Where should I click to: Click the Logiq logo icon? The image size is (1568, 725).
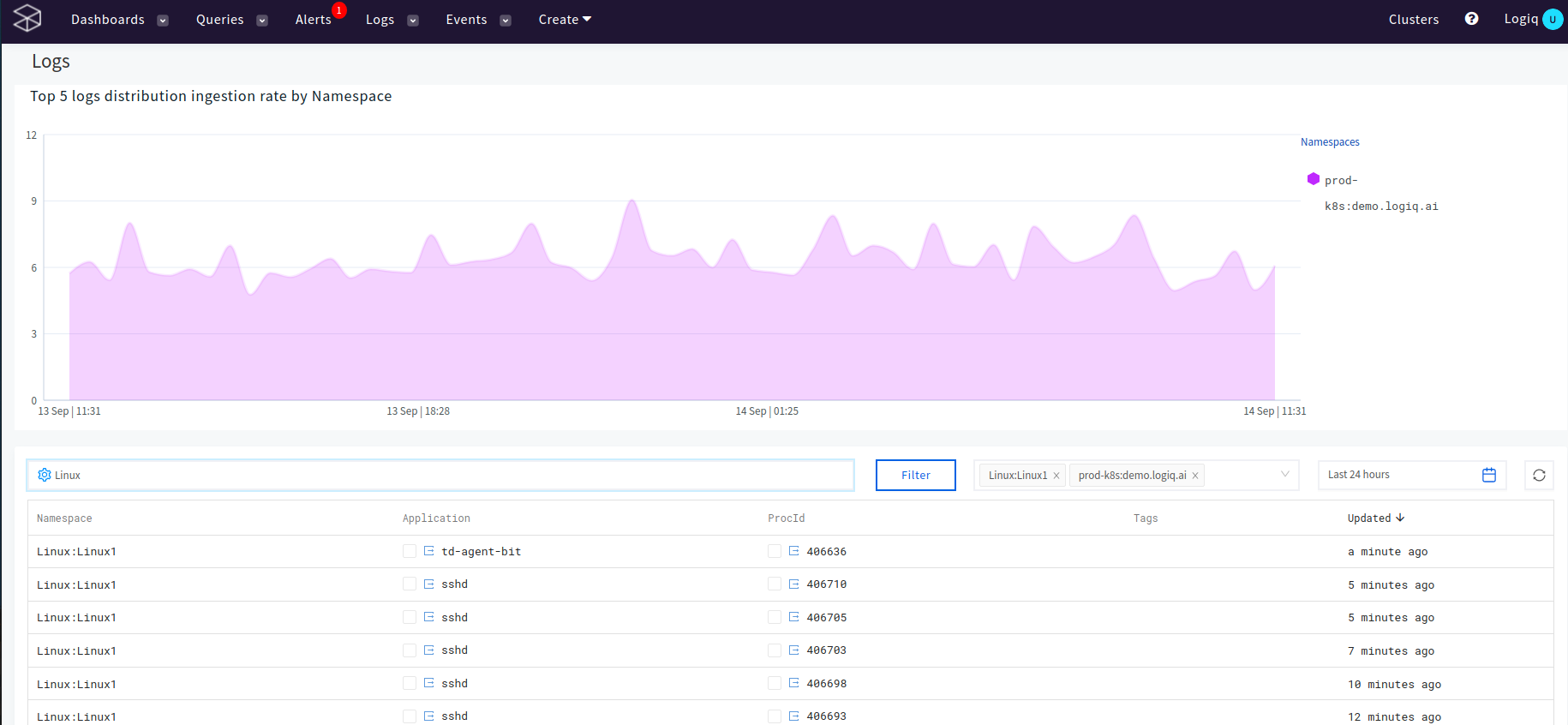27,19
